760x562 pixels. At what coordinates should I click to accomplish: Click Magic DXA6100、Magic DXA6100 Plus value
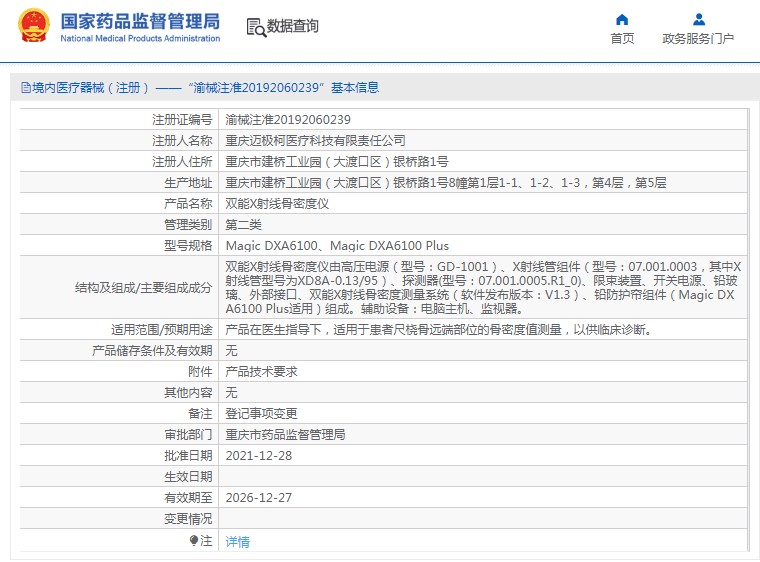point(337,246)
